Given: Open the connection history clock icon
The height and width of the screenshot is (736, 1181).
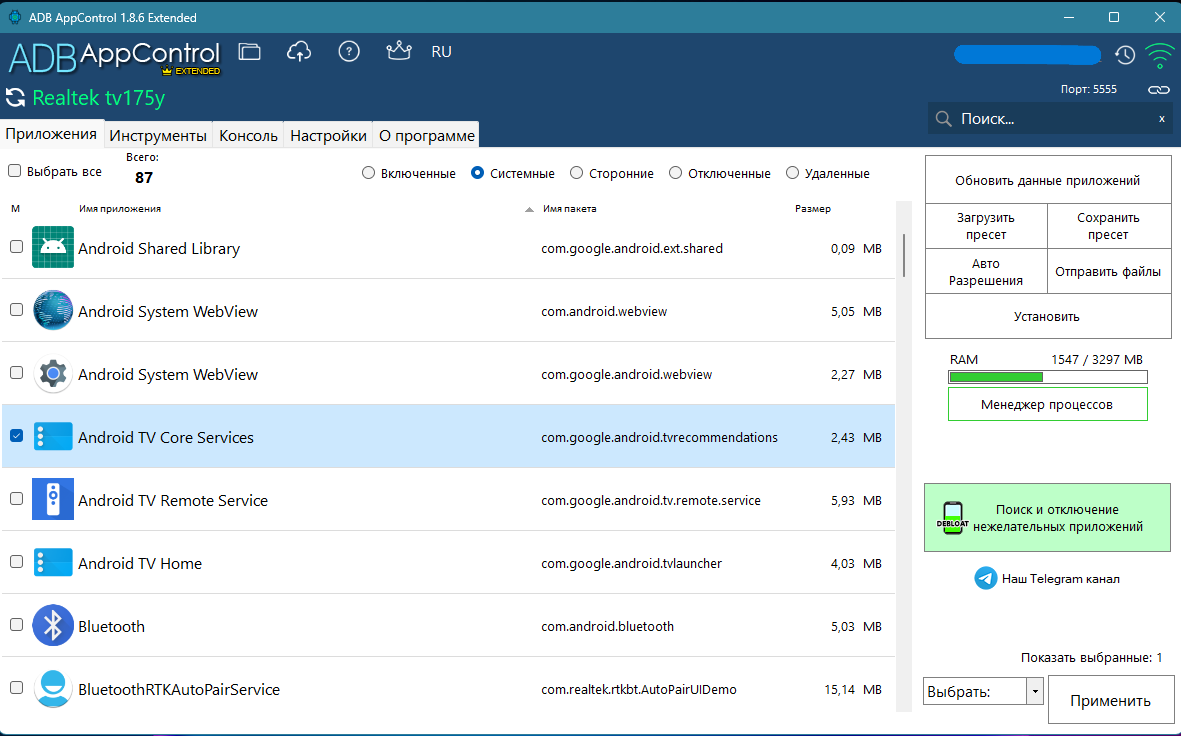Looking at the screenshot, I should point(1125,55).
